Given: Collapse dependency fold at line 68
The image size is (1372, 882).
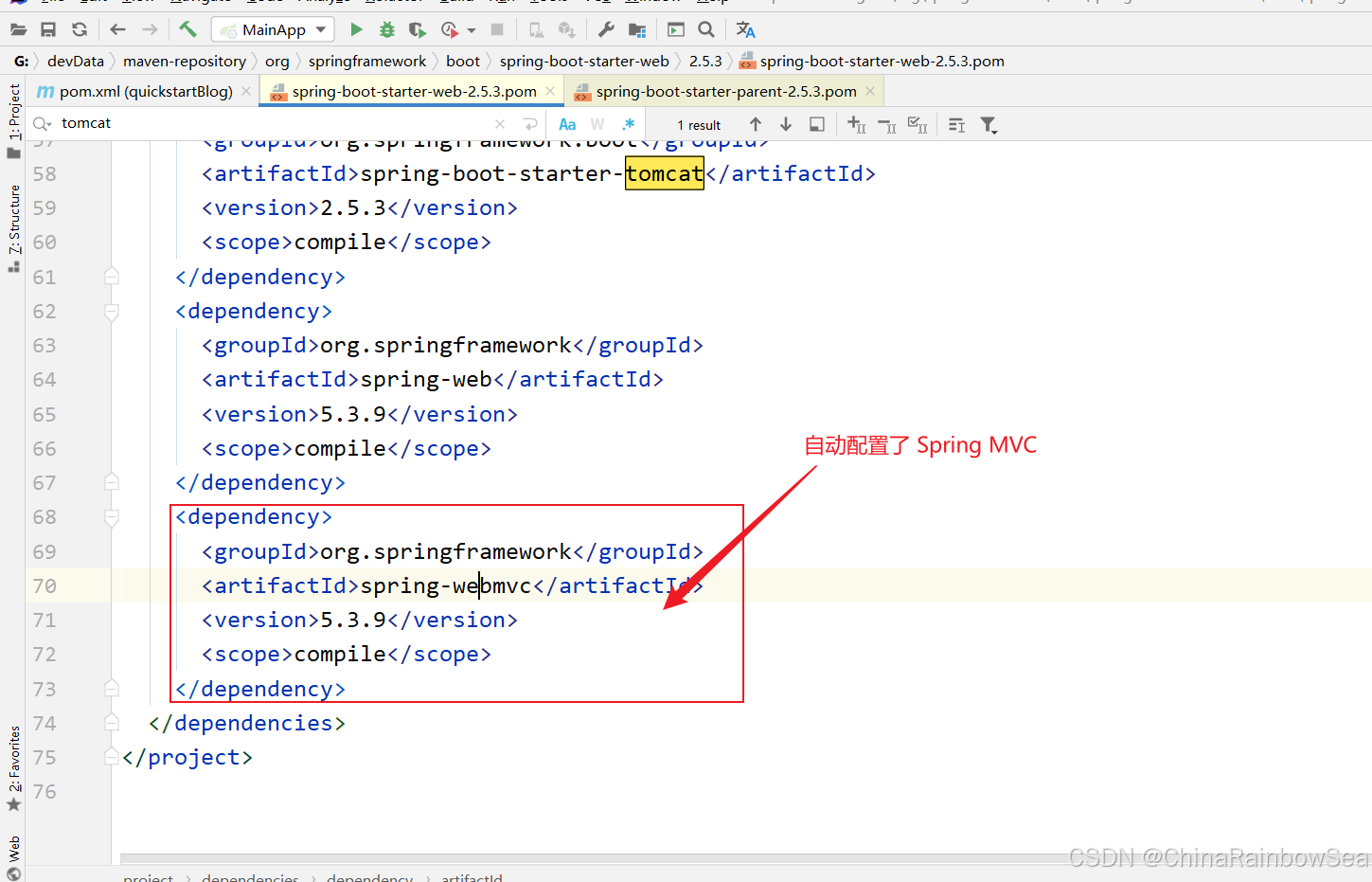Looking at the screenshot, I should pos(112,517).
